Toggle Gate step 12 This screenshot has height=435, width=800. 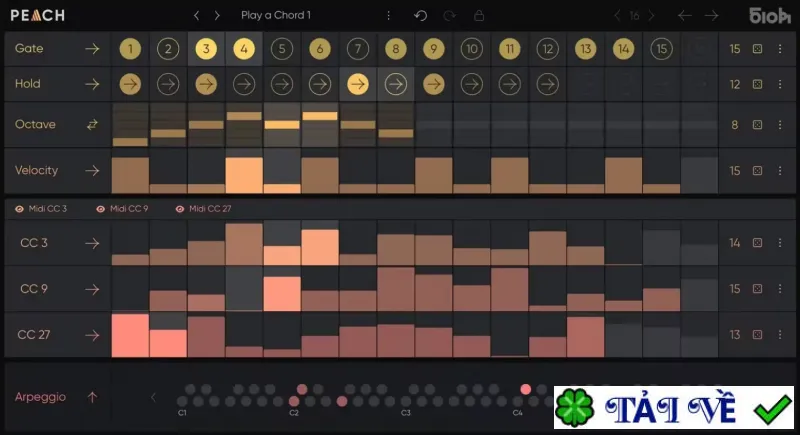click(547, 49)
